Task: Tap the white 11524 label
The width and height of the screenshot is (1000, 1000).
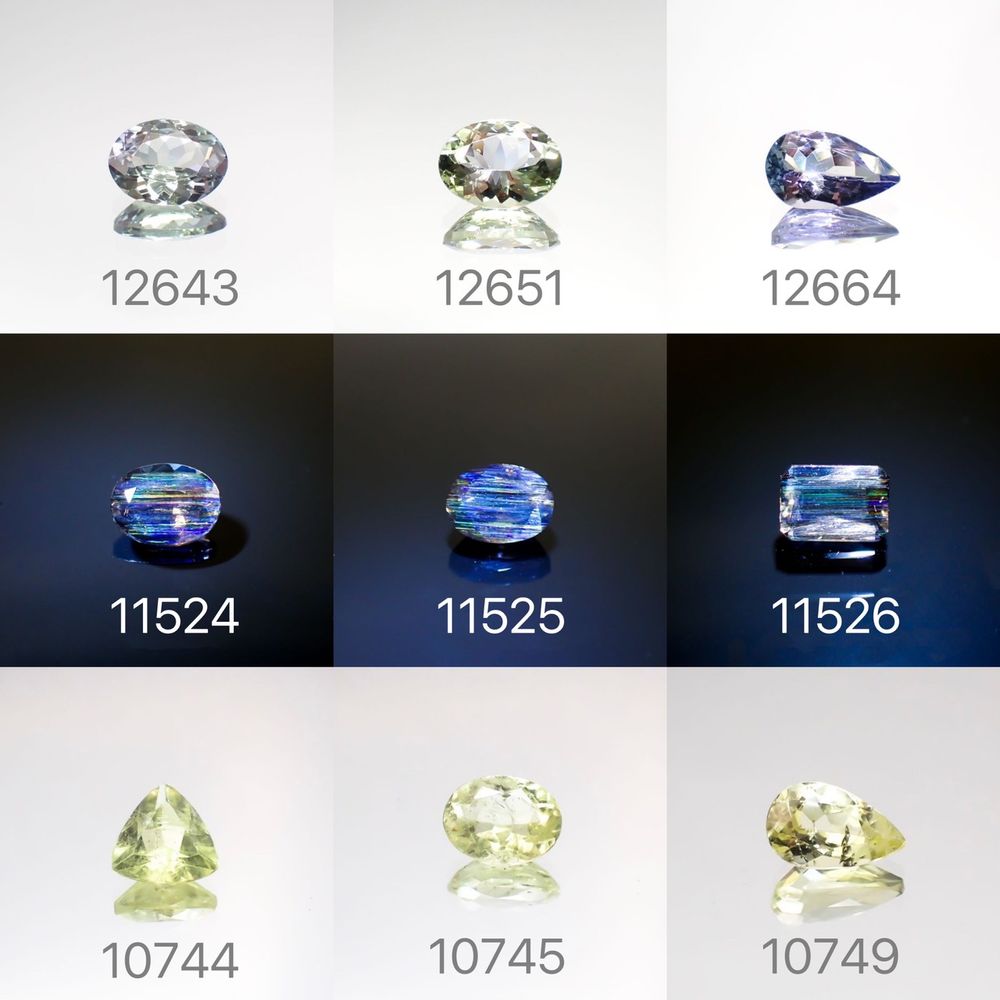Action: [x=174, y=616]
